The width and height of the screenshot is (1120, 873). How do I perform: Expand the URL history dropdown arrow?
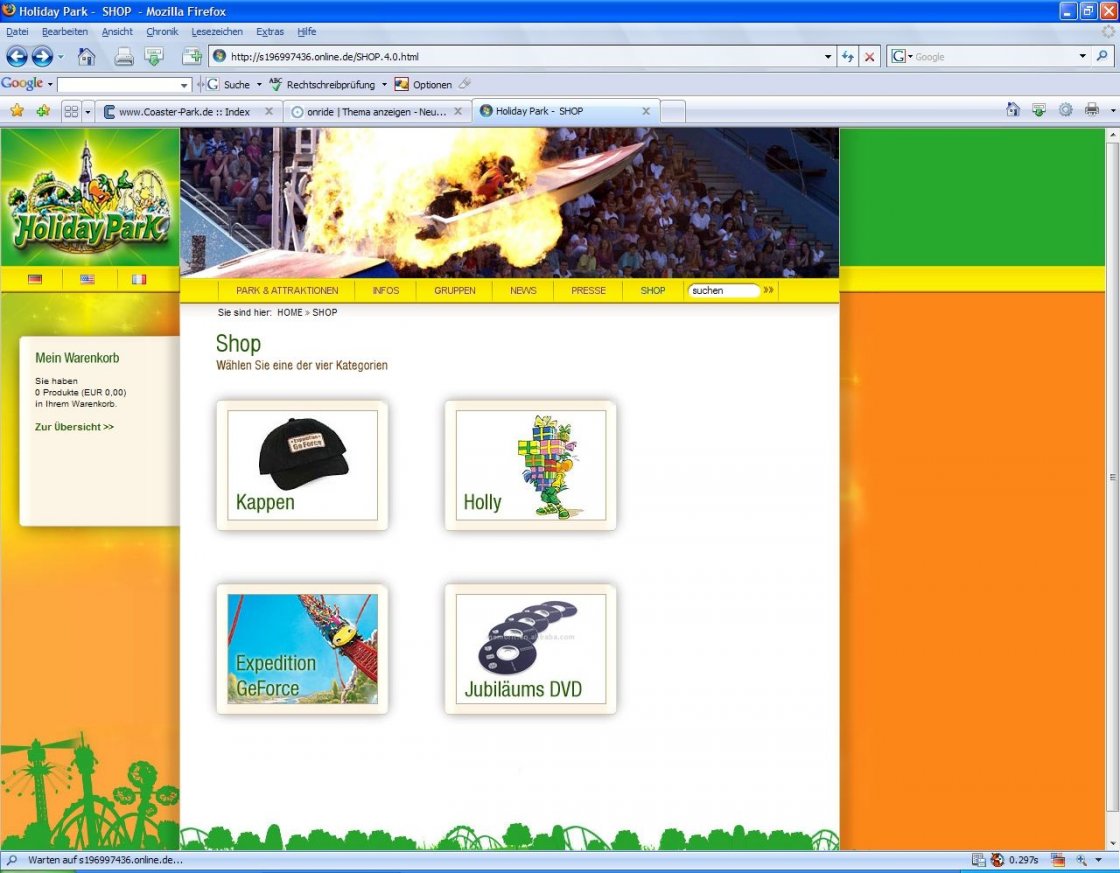(828, 56)
